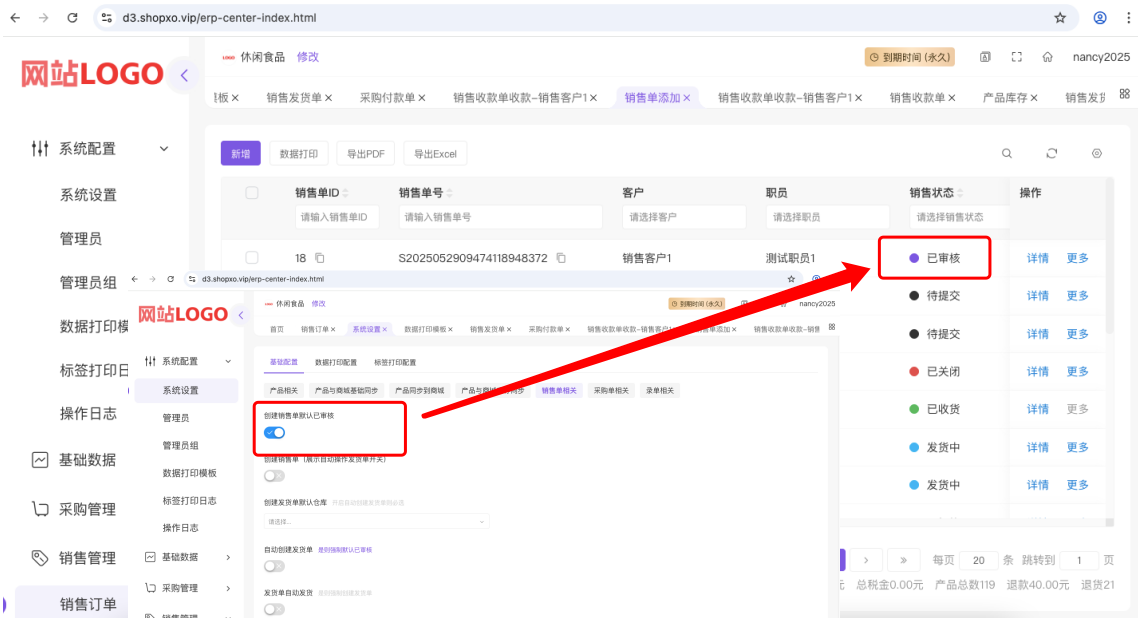Toggle the 展示自动操作发货单开关 switch
This screenshot has width=1138, height=618.
coord(274,477)
